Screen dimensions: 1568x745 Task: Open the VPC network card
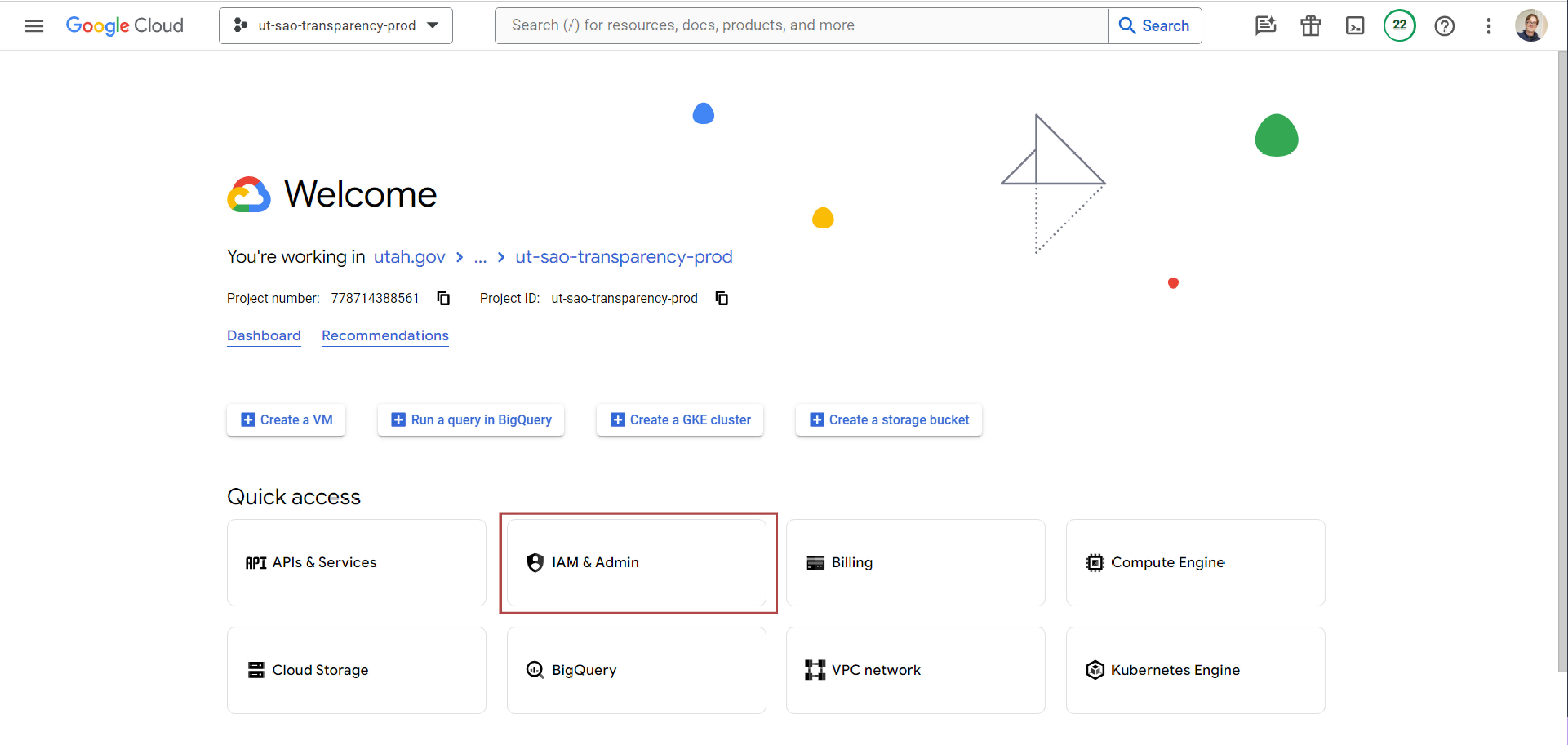916,670
